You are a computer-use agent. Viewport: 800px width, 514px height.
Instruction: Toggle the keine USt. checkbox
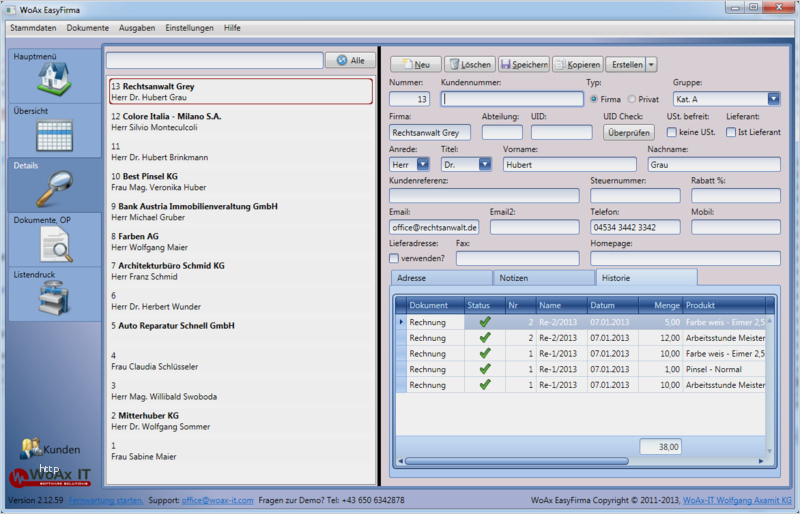[672, 132]
